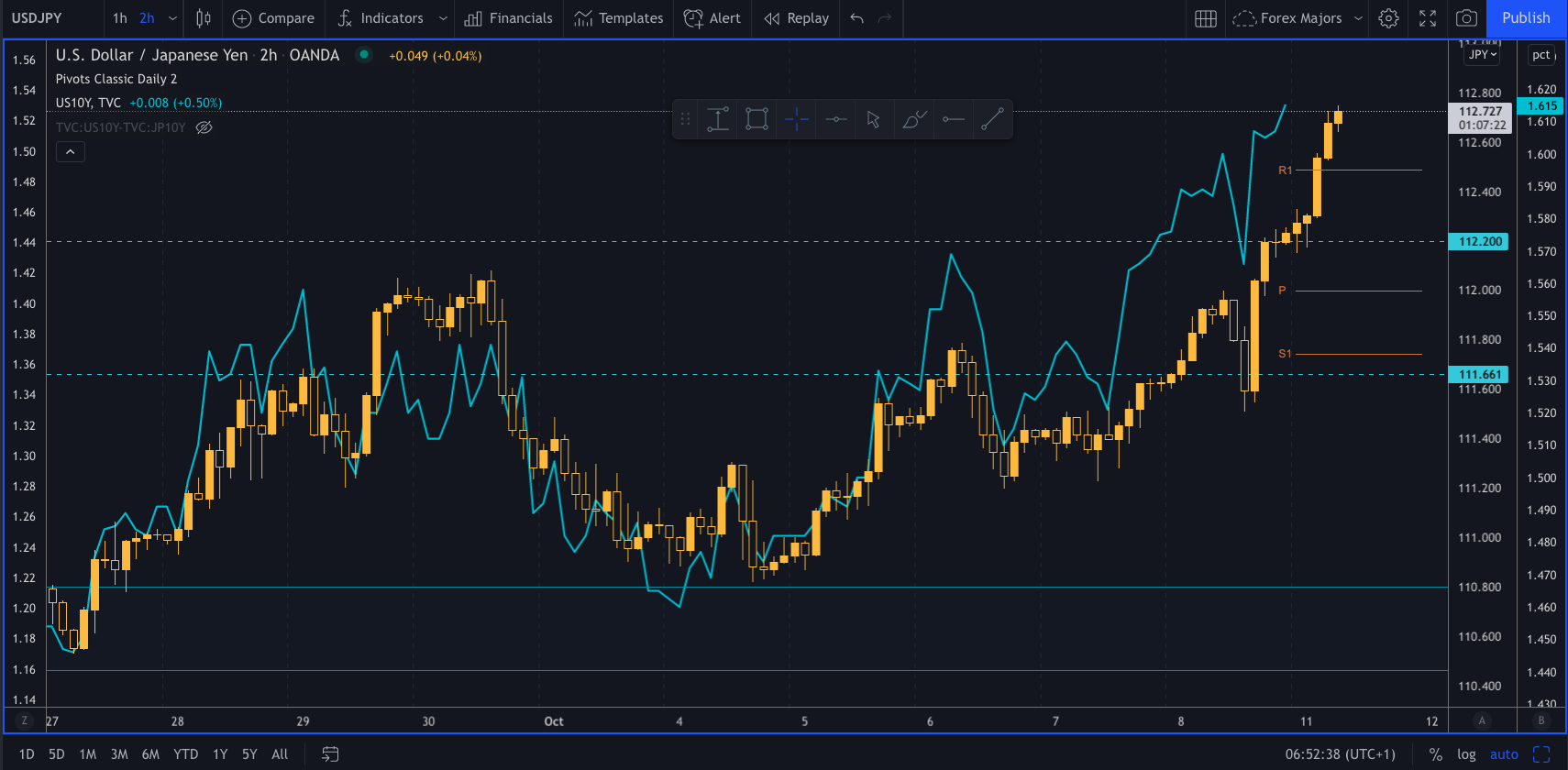Image resolution: width=1568 pixels, height=770 pixels.
Task: Select the brush drawing tool
Action: coord(914,119)
